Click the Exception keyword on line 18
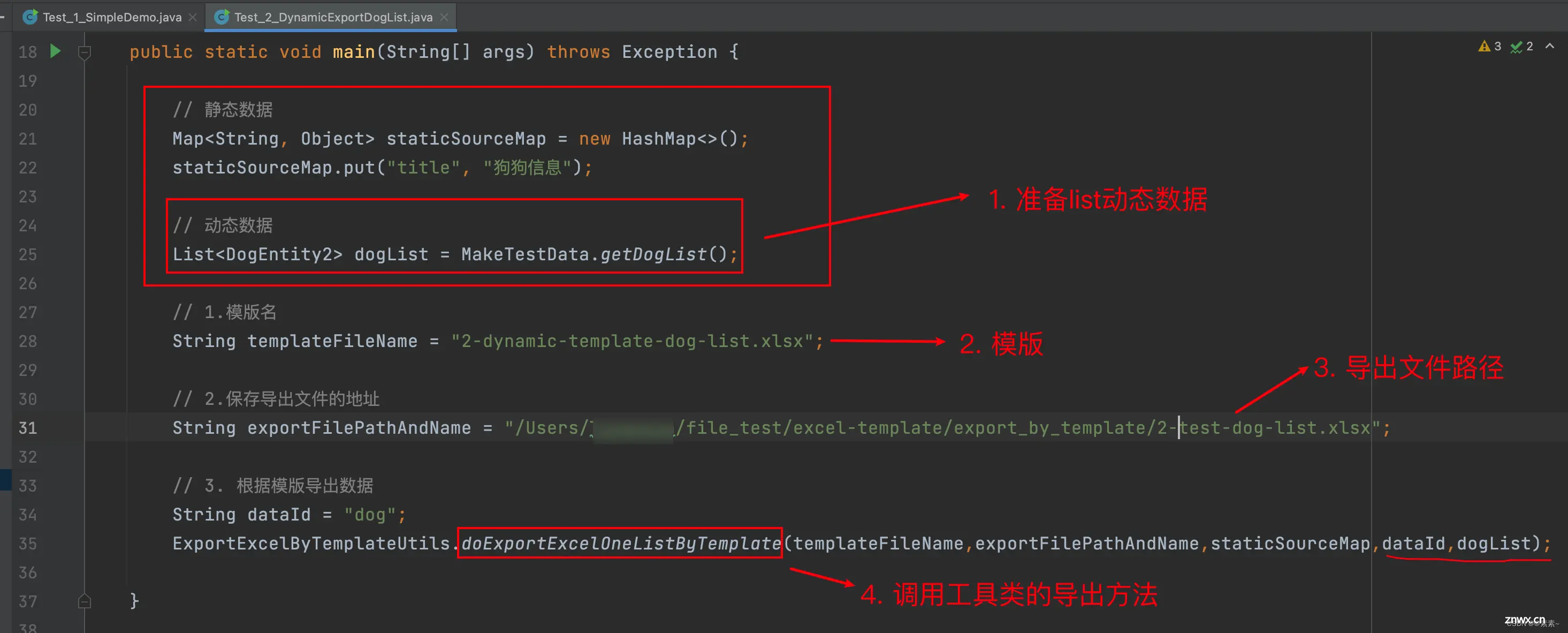The width and height of the screenshot is (1568, 633). 669,52
